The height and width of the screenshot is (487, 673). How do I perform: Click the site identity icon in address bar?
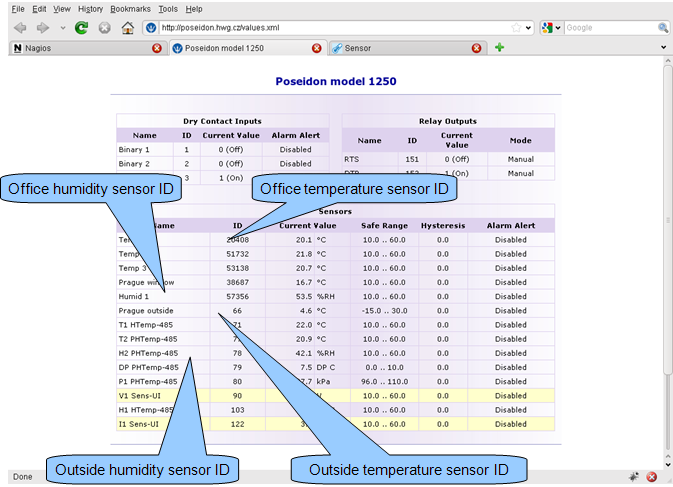[151, 28]
